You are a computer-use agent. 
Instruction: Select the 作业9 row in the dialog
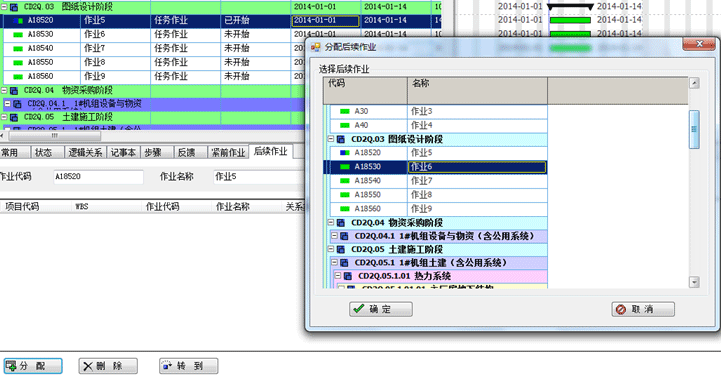coord(439,209)
